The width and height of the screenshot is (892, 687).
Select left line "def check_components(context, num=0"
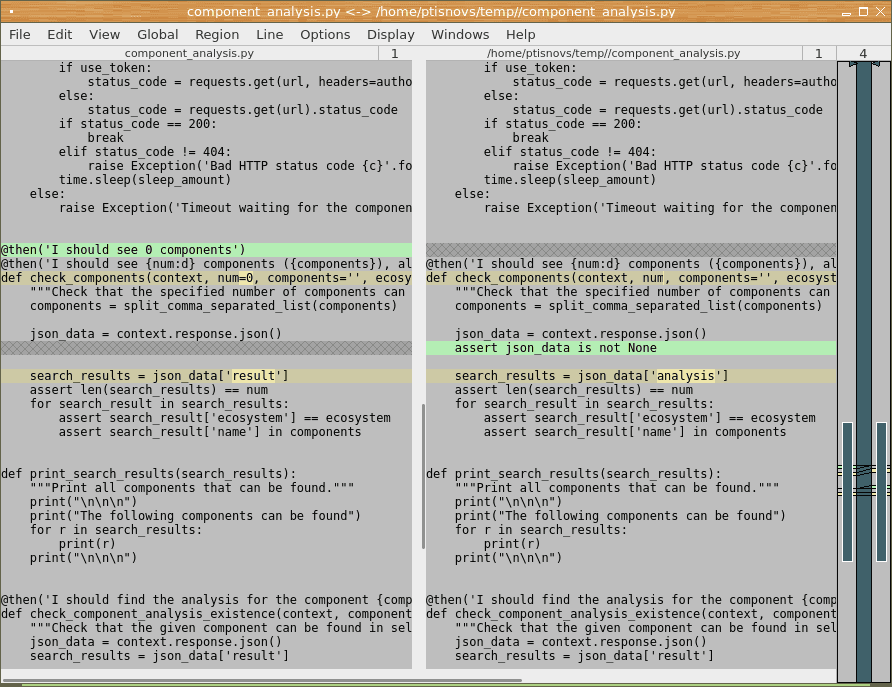point(206,278)
